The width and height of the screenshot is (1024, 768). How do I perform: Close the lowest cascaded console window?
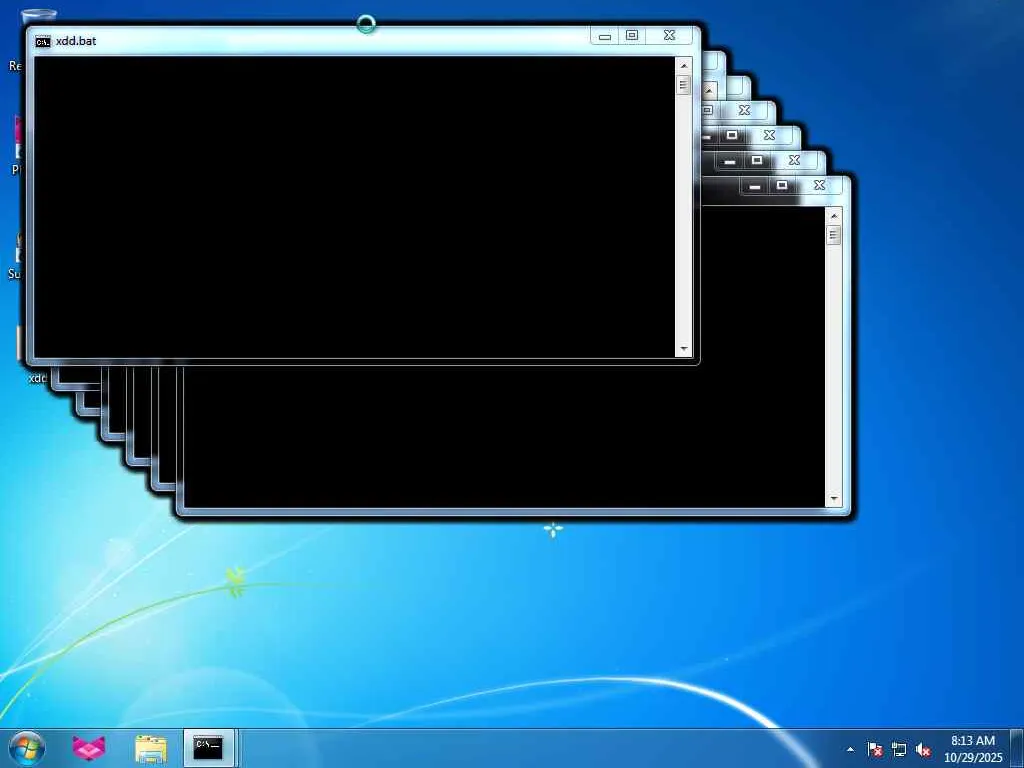pos(819,186)
